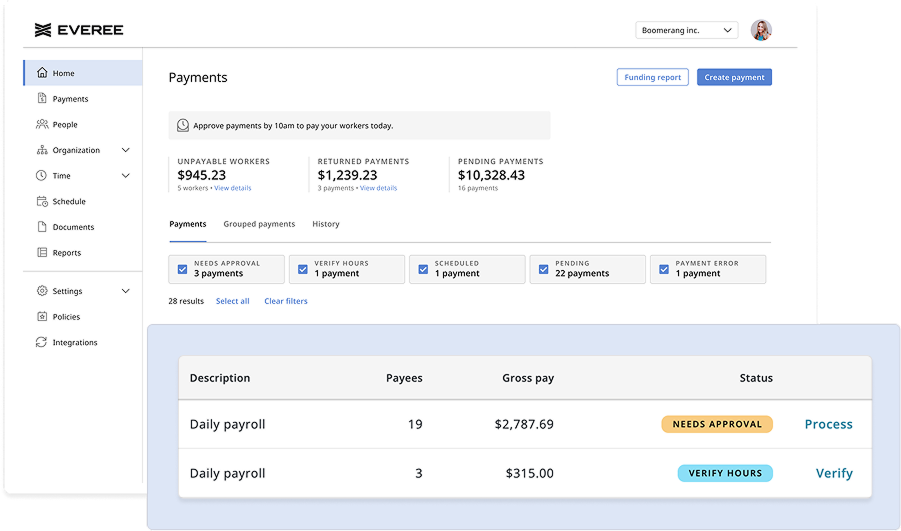This screenshot has height=531, width=901.
Task: Uncheck the Pending 22 payments checkbox
Action: pos(544,269)
